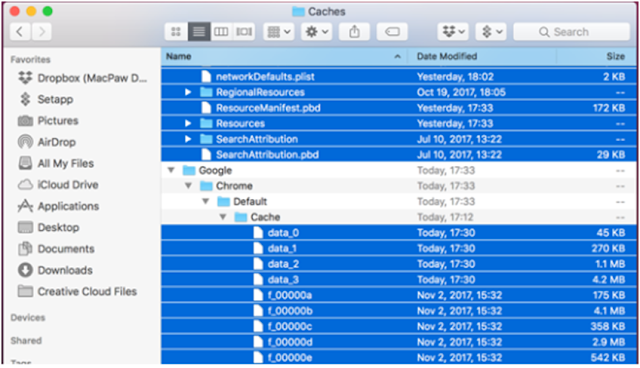Collapse the Cache folder
The width and height of the screenshot is (640, 368).
[x=223, y=217]
